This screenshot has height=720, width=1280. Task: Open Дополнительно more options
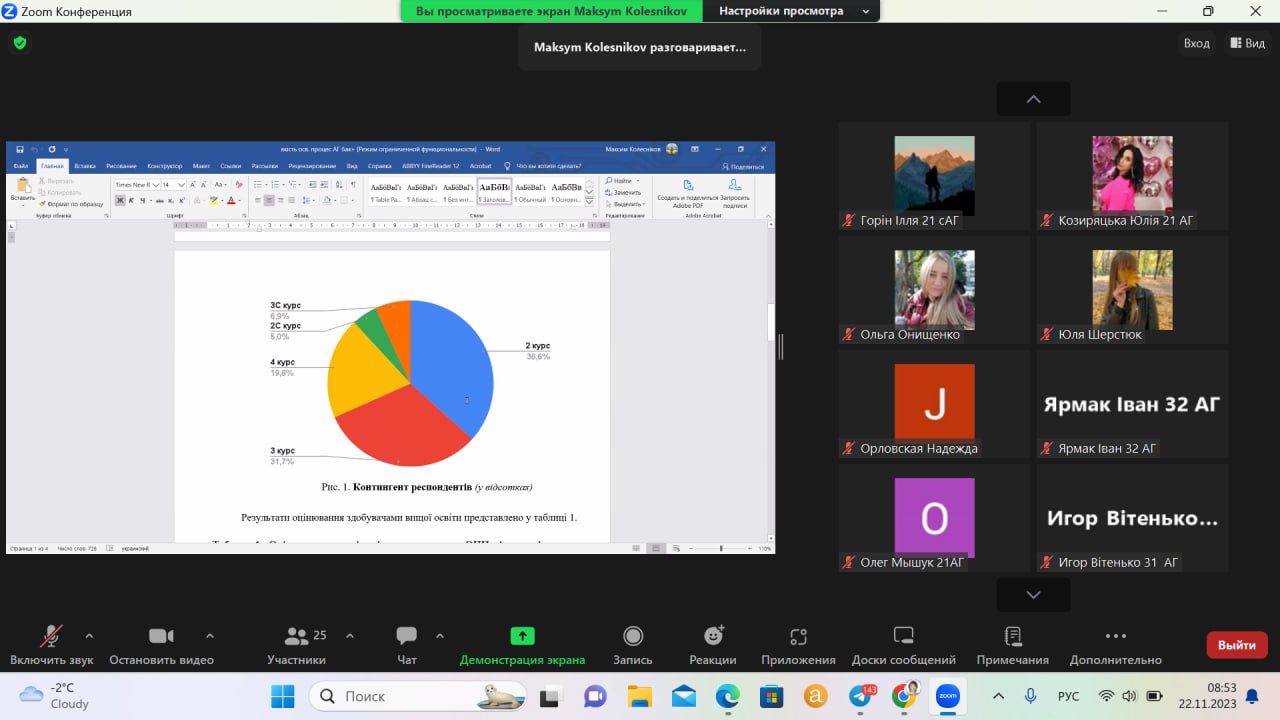(x=1115, y=645)
